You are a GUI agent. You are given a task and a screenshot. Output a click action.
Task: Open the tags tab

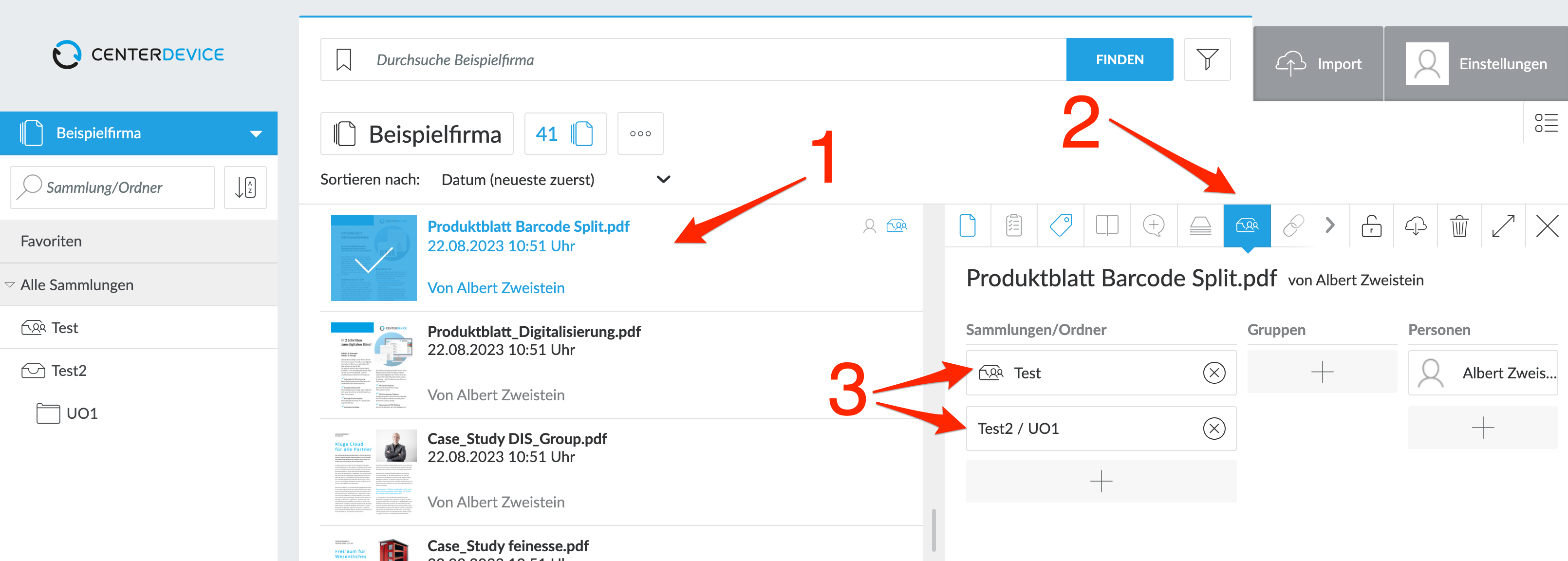(1061, 226)
